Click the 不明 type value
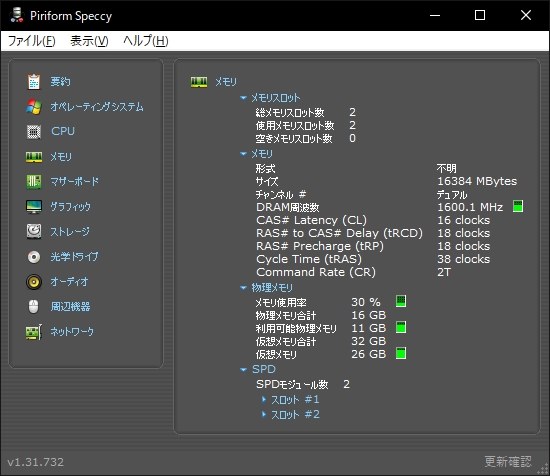This screenshot has height=476, width=550. coord(447,168)
